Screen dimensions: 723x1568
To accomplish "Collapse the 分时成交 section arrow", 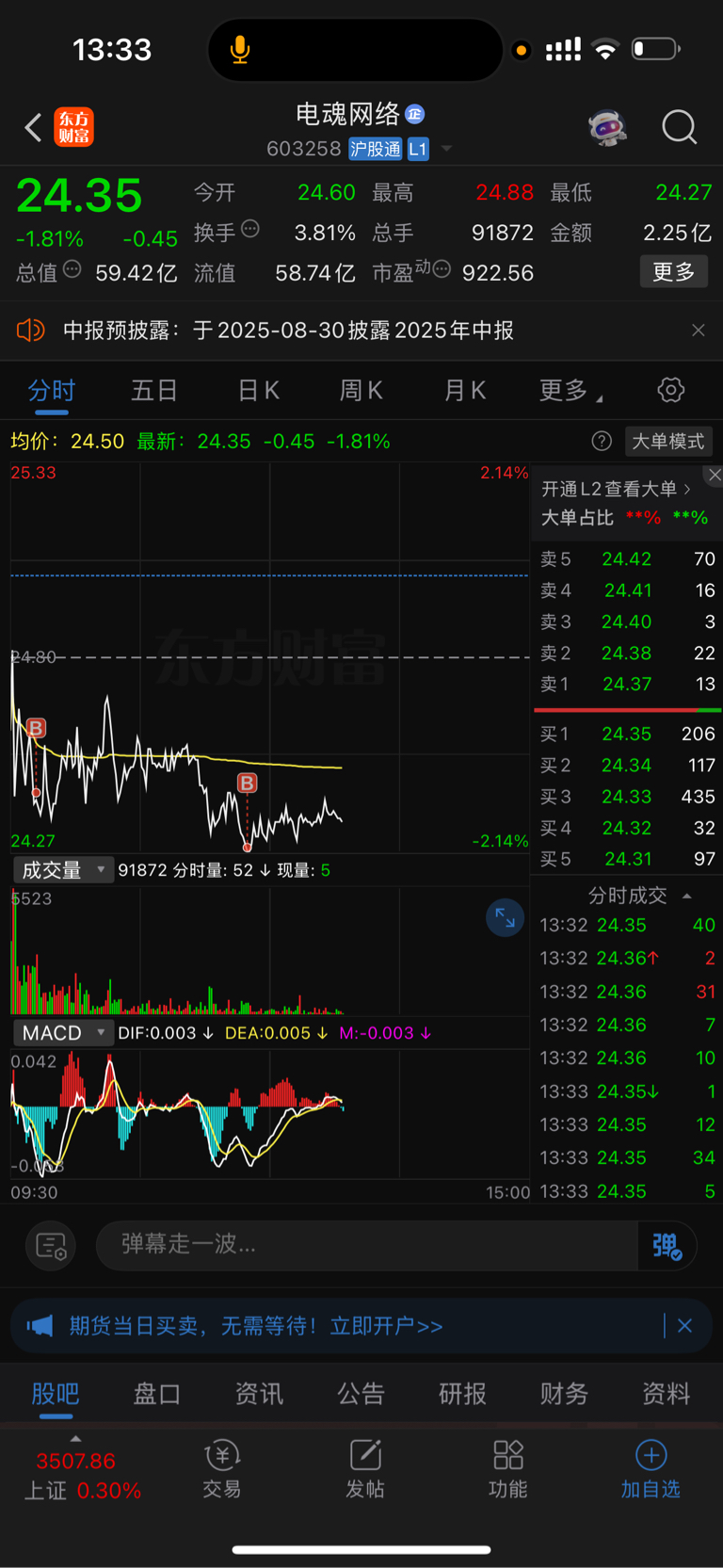I will pos(687,896).
